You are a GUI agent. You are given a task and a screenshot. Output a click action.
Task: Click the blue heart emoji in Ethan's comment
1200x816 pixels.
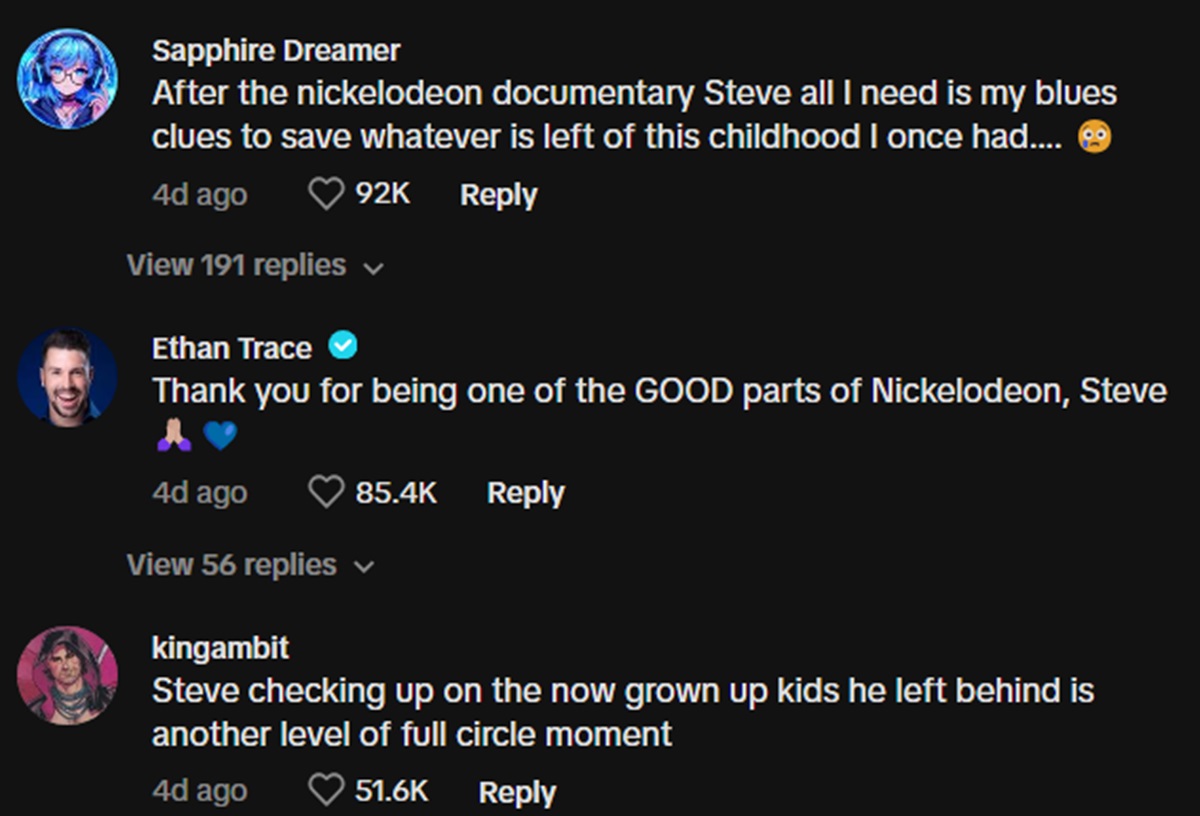pos(220,436)
